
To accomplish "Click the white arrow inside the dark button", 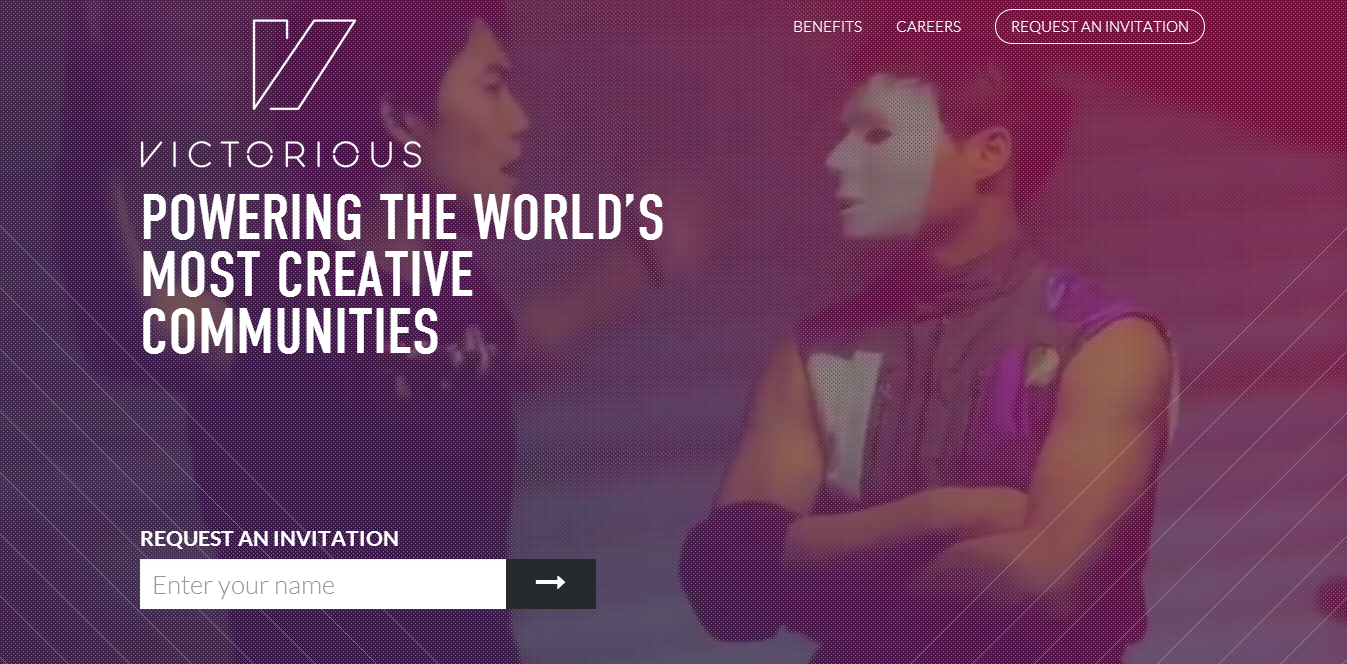I will 551,583.
